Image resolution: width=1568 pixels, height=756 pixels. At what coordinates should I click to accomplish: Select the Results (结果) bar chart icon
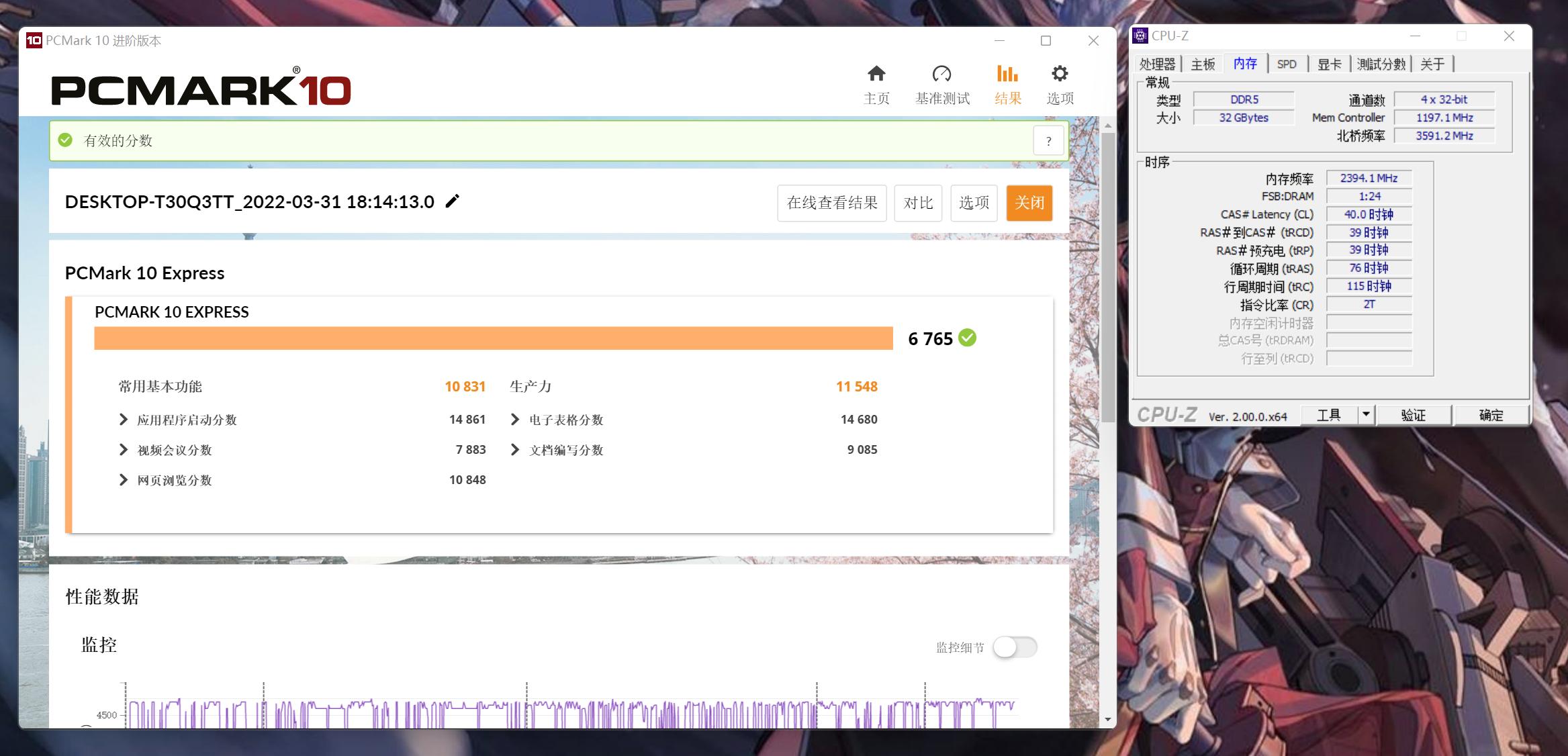1007,74
